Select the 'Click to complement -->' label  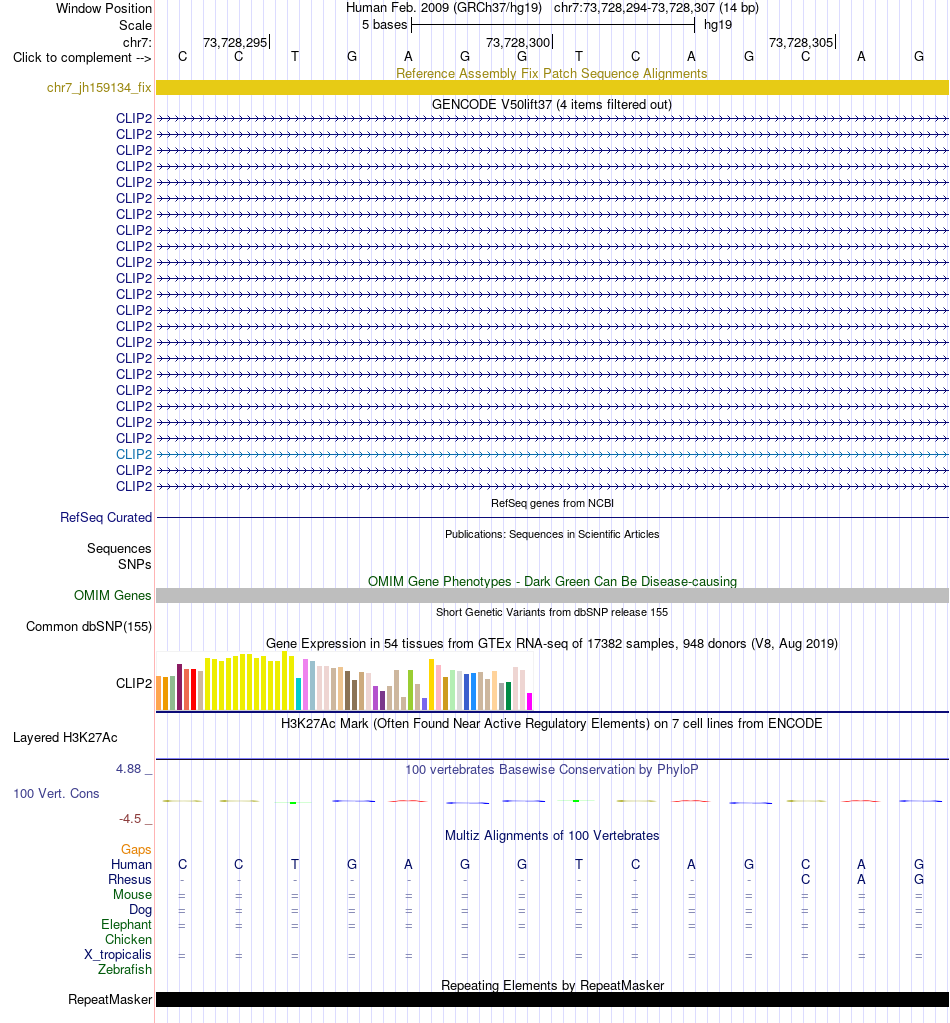tap(82, 57)
